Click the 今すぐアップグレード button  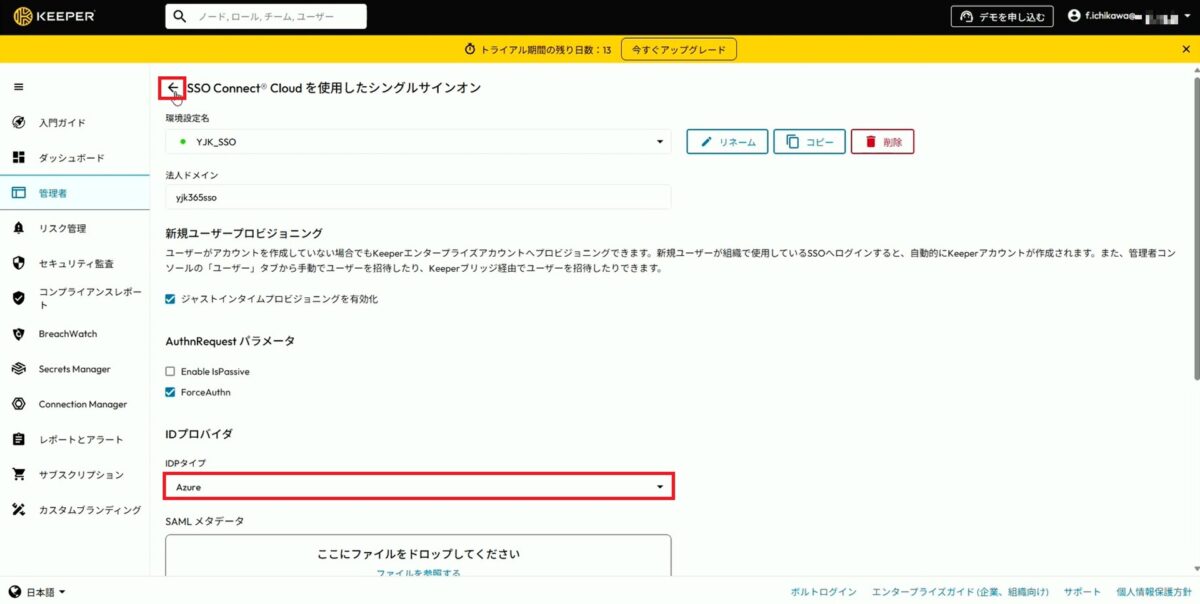(679, 48)
